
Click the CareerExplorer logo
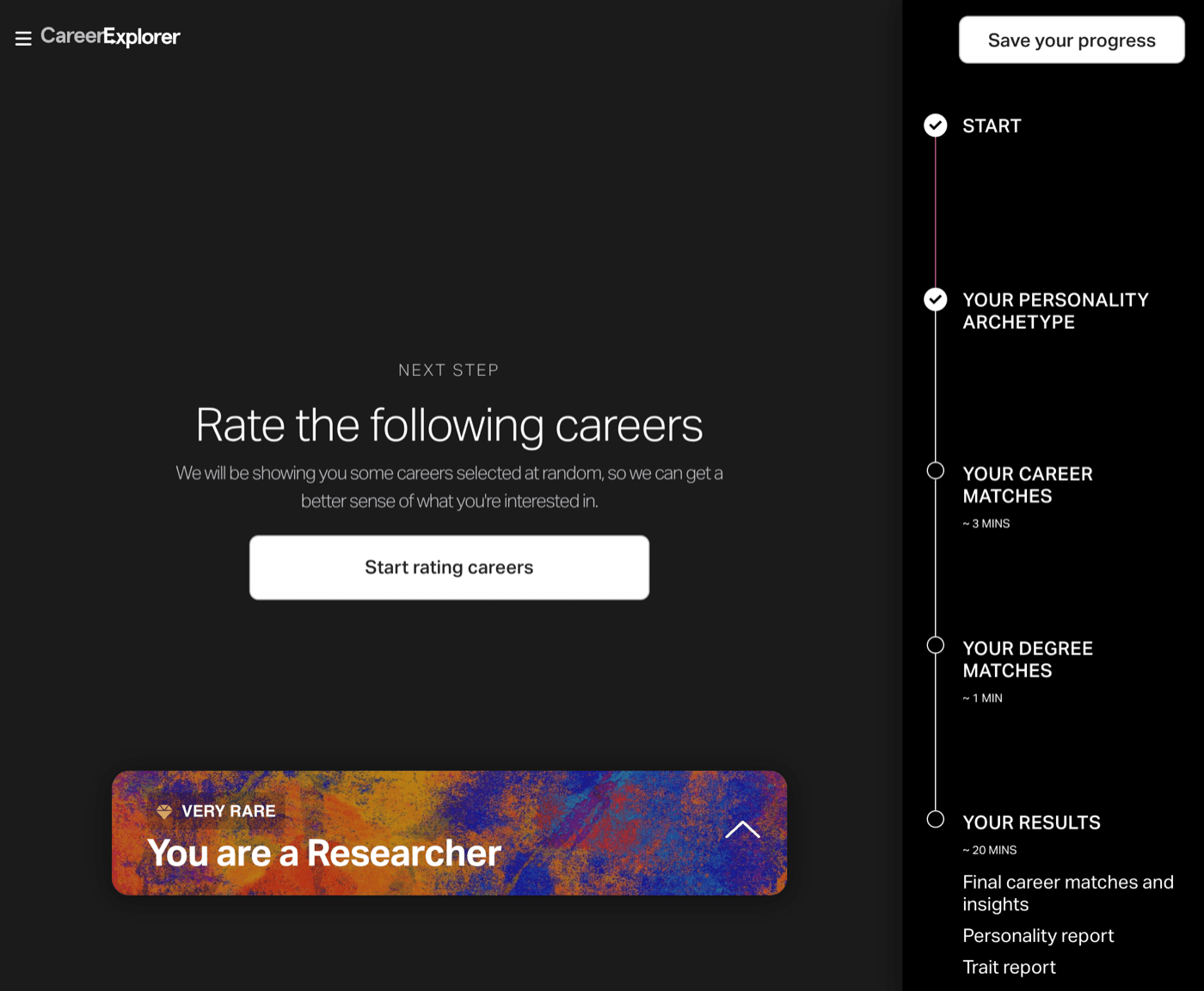click(x=110, y=37)
